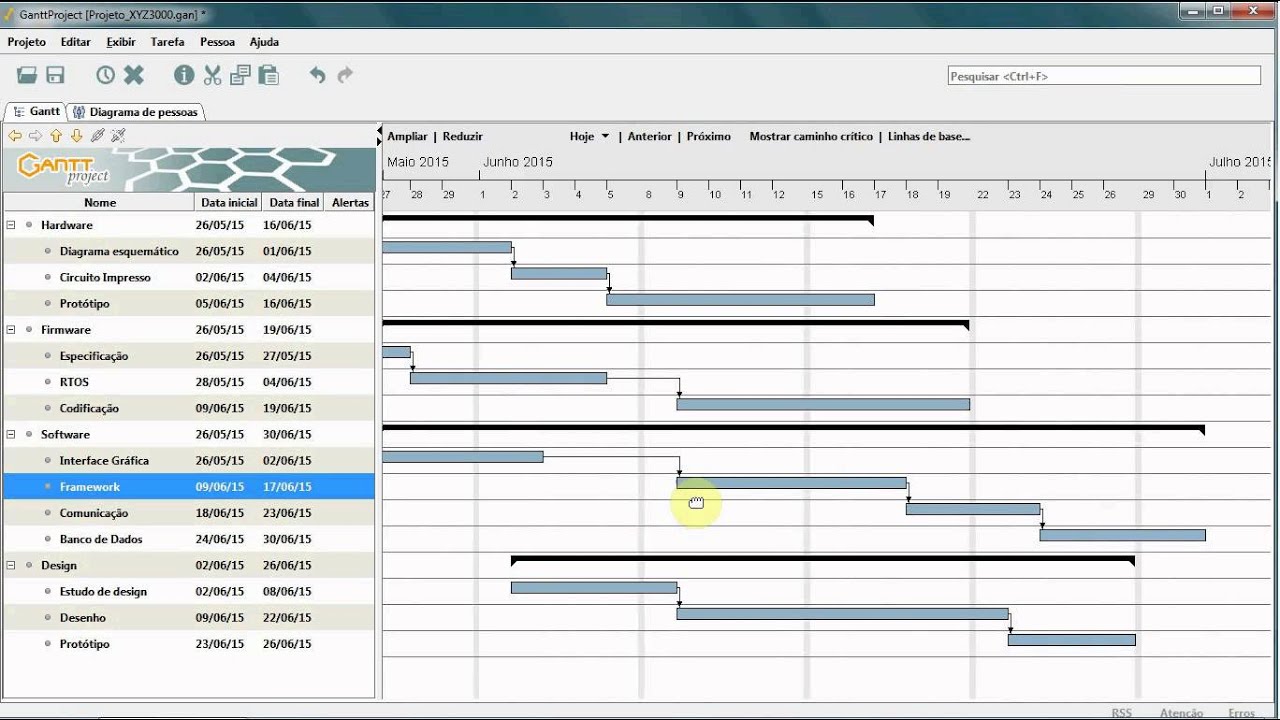Indent task with right arrow icon
The height and width of the screenshot is (720, 1280).
coord(35,135)
